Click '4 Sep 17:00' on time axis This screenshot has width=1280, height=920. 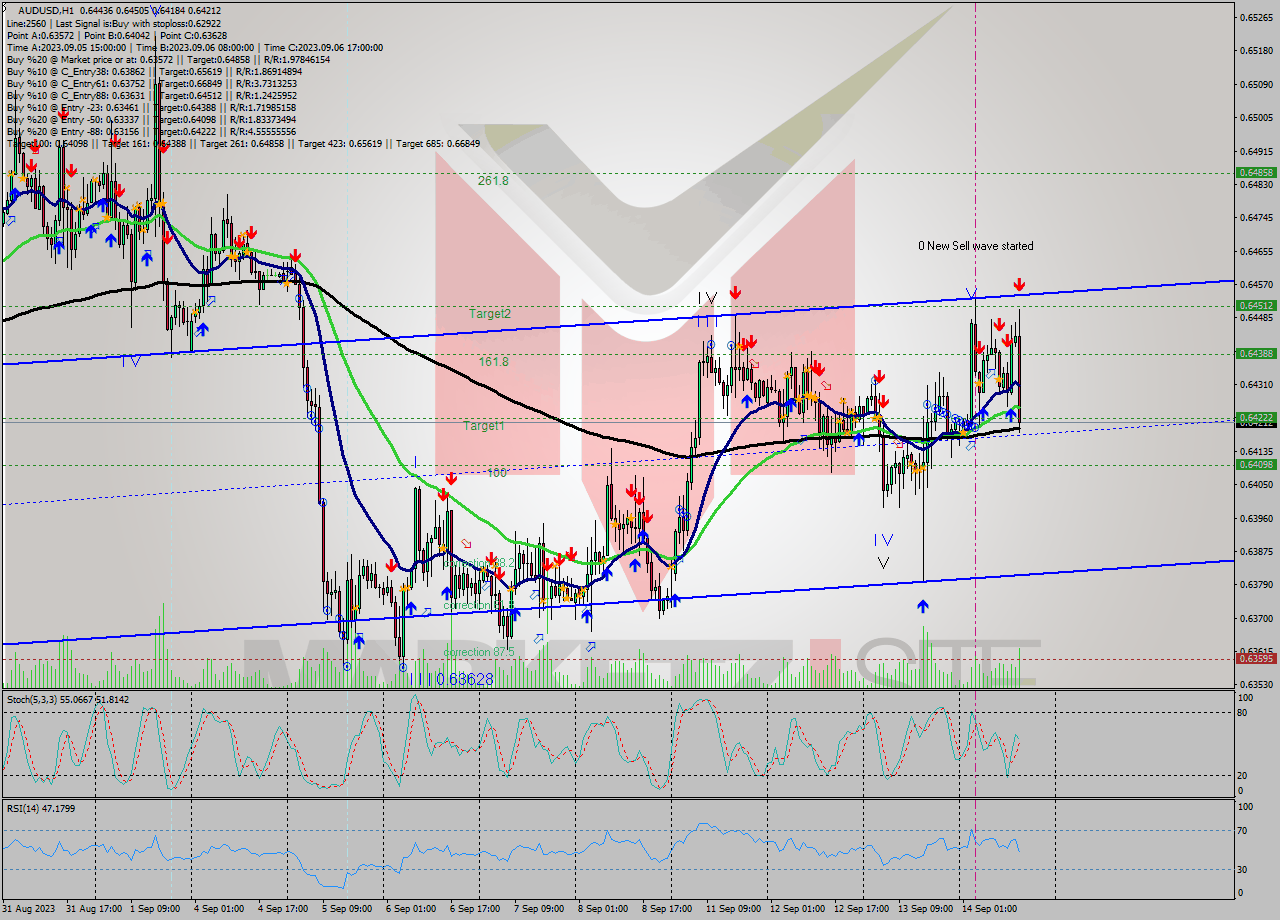(x=284, y=909)
